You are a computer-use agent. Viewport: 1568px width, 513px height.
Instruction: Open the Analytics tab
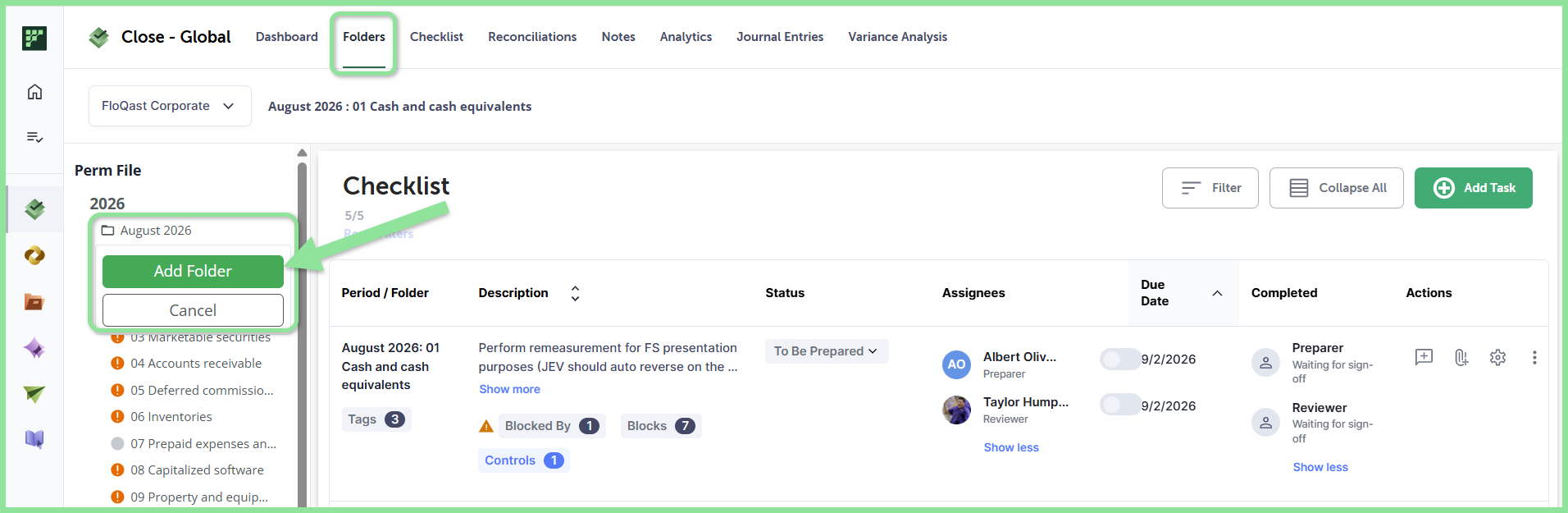pos(686,37)
